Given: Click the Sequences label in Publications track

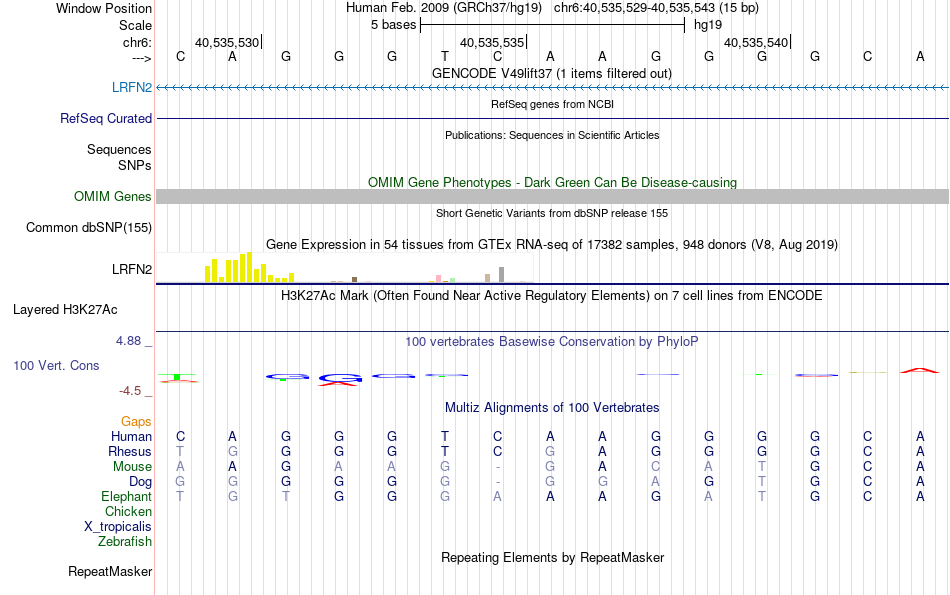Looking at the screenshot, I should [x=119, y=149].
